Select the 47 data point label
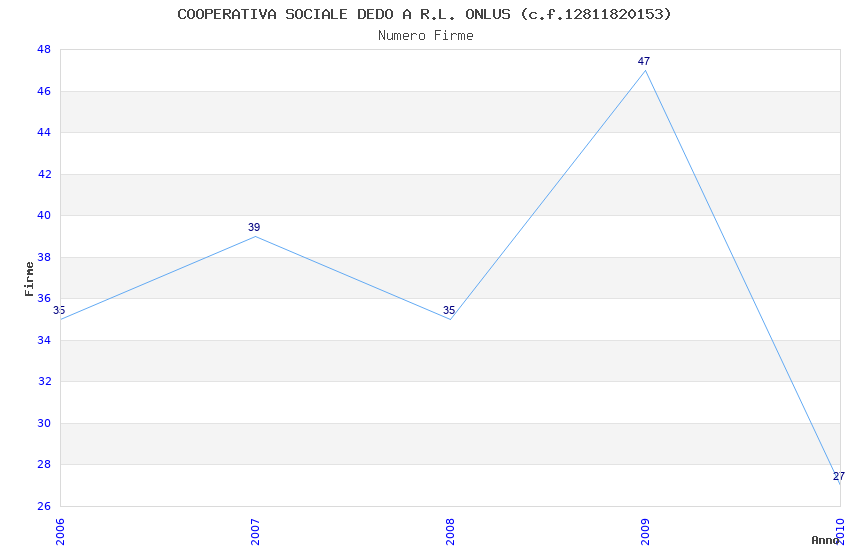This screenshot has width=850, height=550. (644, 62)
